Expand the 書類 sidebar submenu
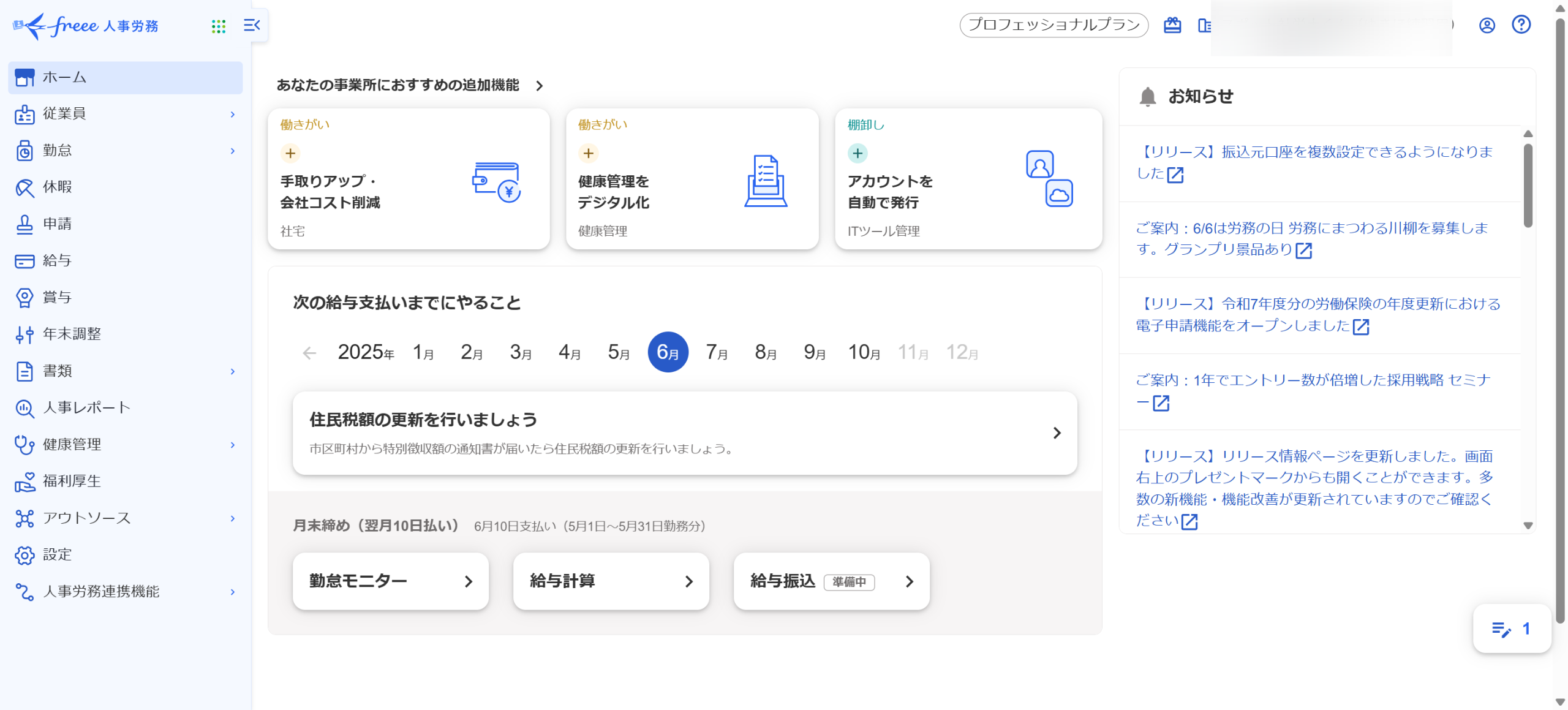1568x710 pixels. pyautogui.click(x=233, y=371)
